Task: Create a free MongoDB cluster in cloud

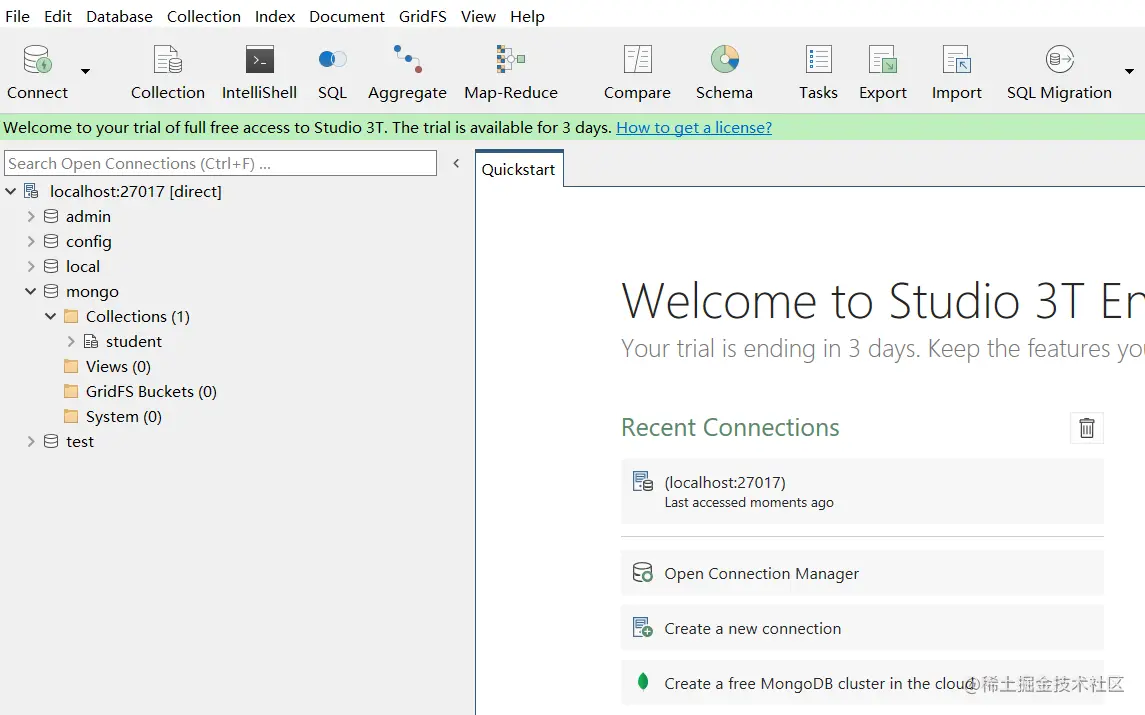Action: tap(862, 683)
